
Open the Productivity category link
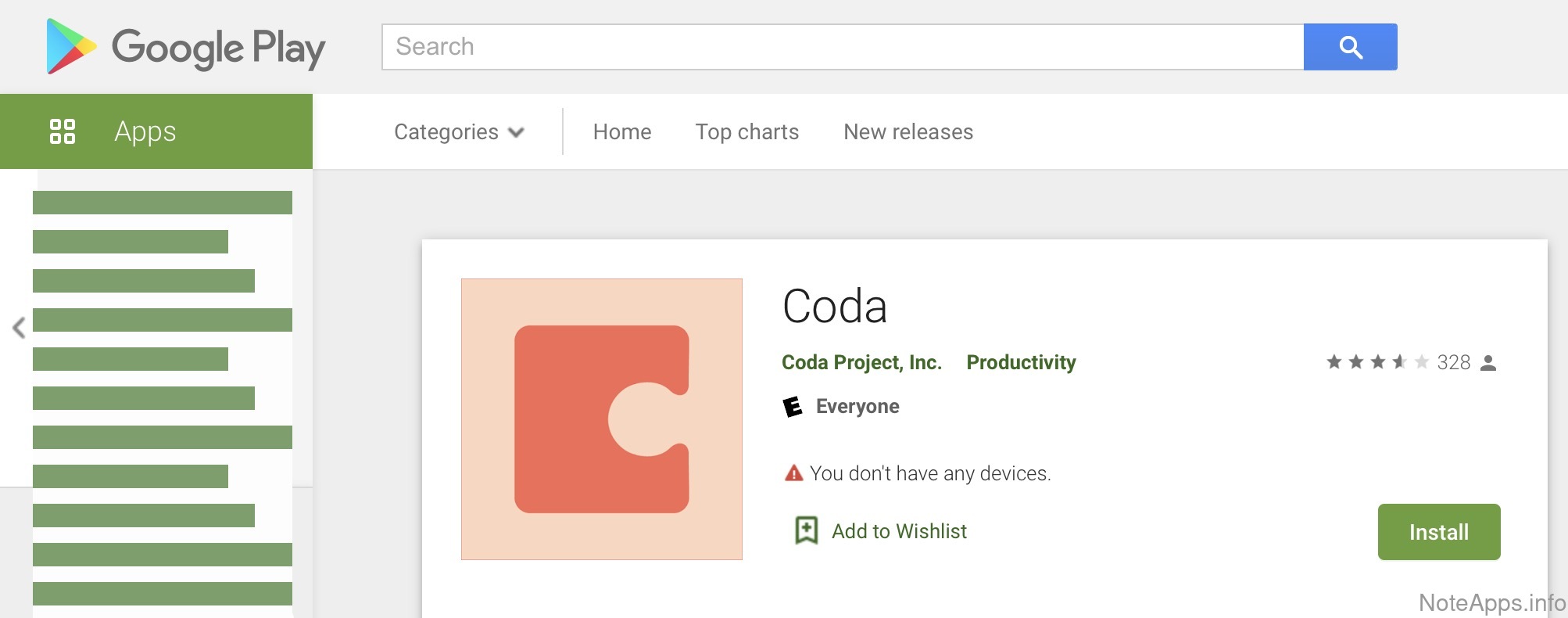pos(1021,362)
